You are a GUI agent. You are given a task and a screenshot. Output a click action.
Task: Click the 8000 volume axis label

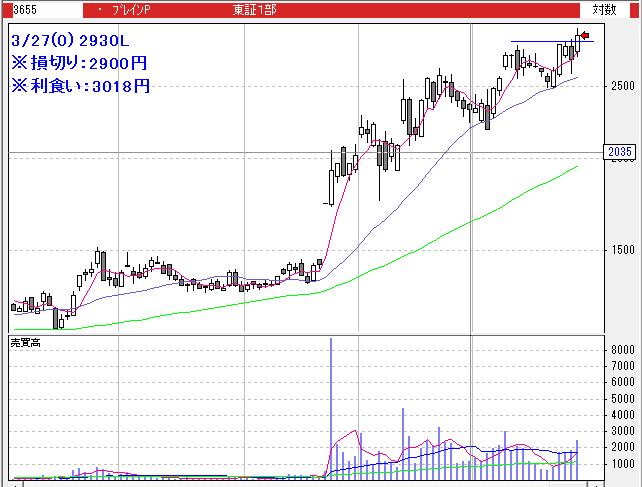(x=620, y=350)
